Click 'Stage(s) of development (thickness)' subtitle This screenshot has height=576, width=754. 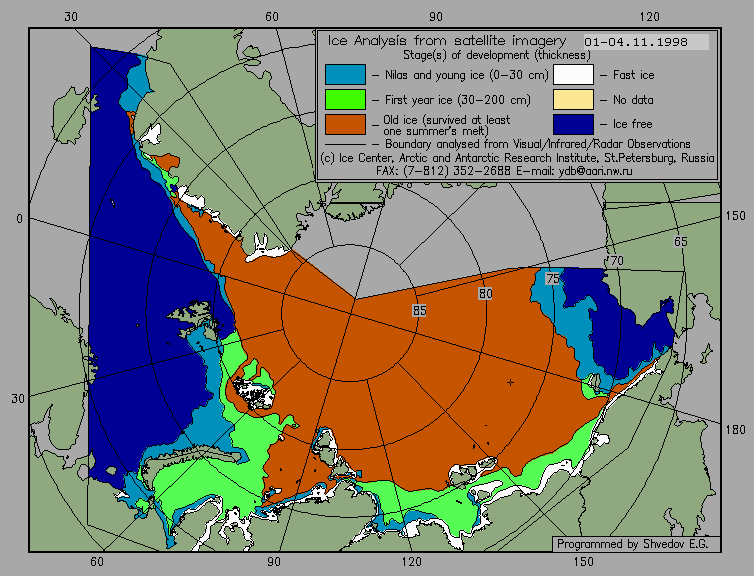click(497, 55)
